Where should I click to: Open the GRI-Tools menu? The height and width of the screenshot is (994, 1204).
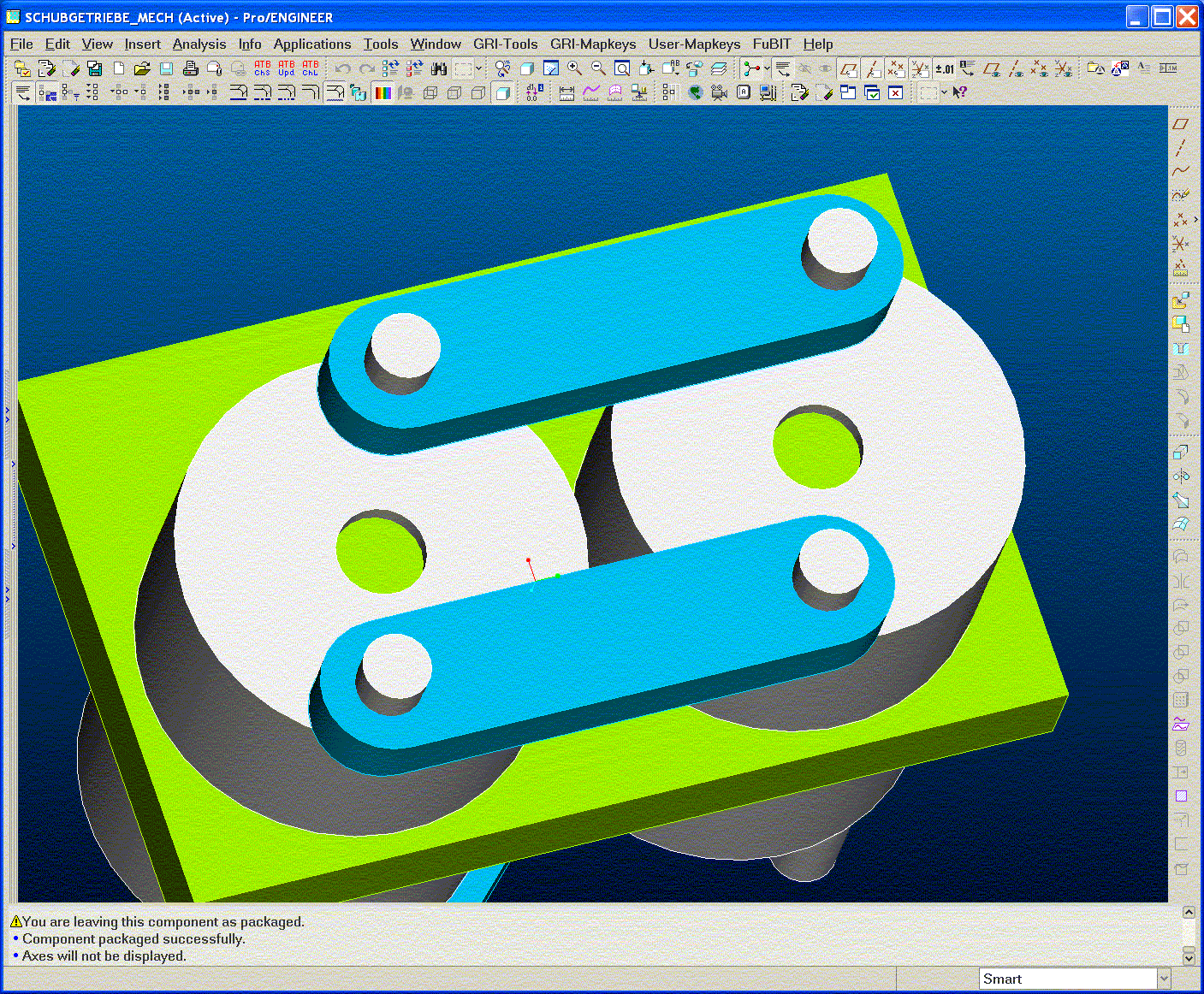pos(505,44)
